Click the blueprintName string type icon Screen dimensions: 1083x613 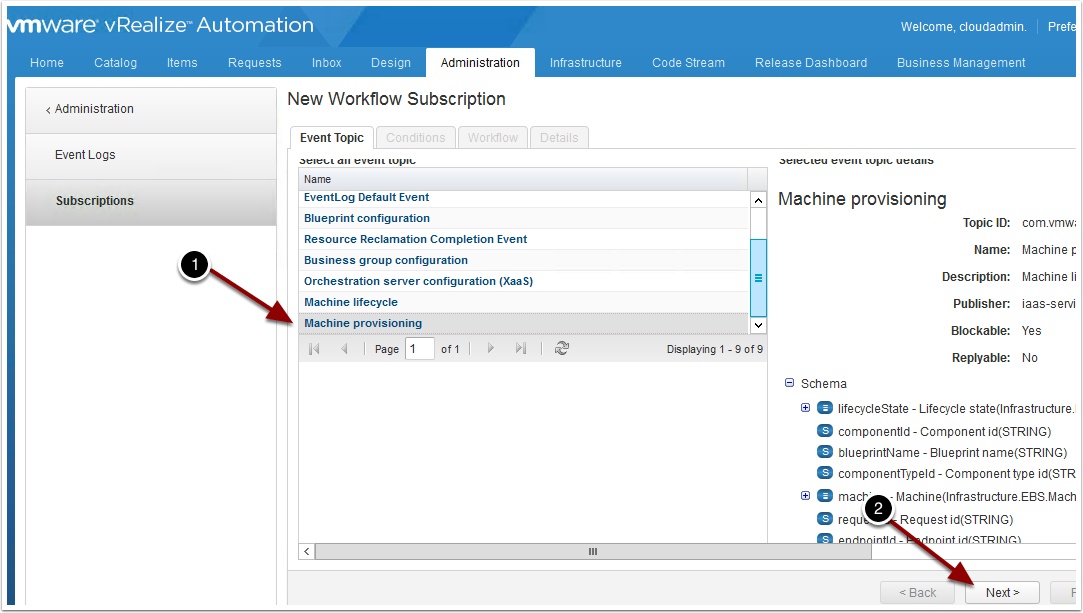[x=825, y=452]
